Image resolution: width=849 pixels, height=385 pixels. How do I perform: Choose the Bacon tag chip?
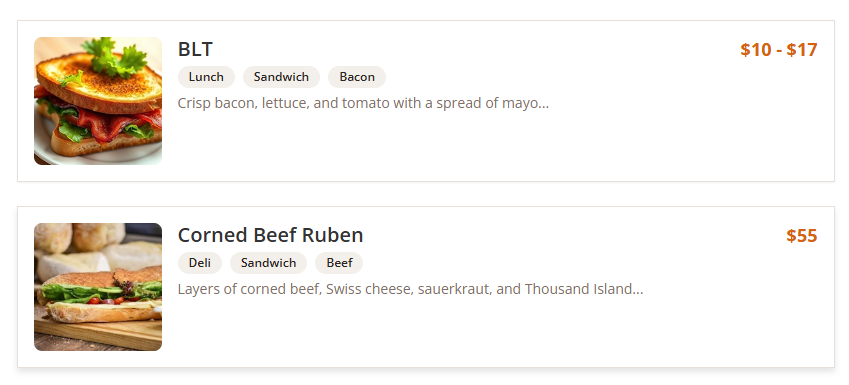[x=357, y=77]
